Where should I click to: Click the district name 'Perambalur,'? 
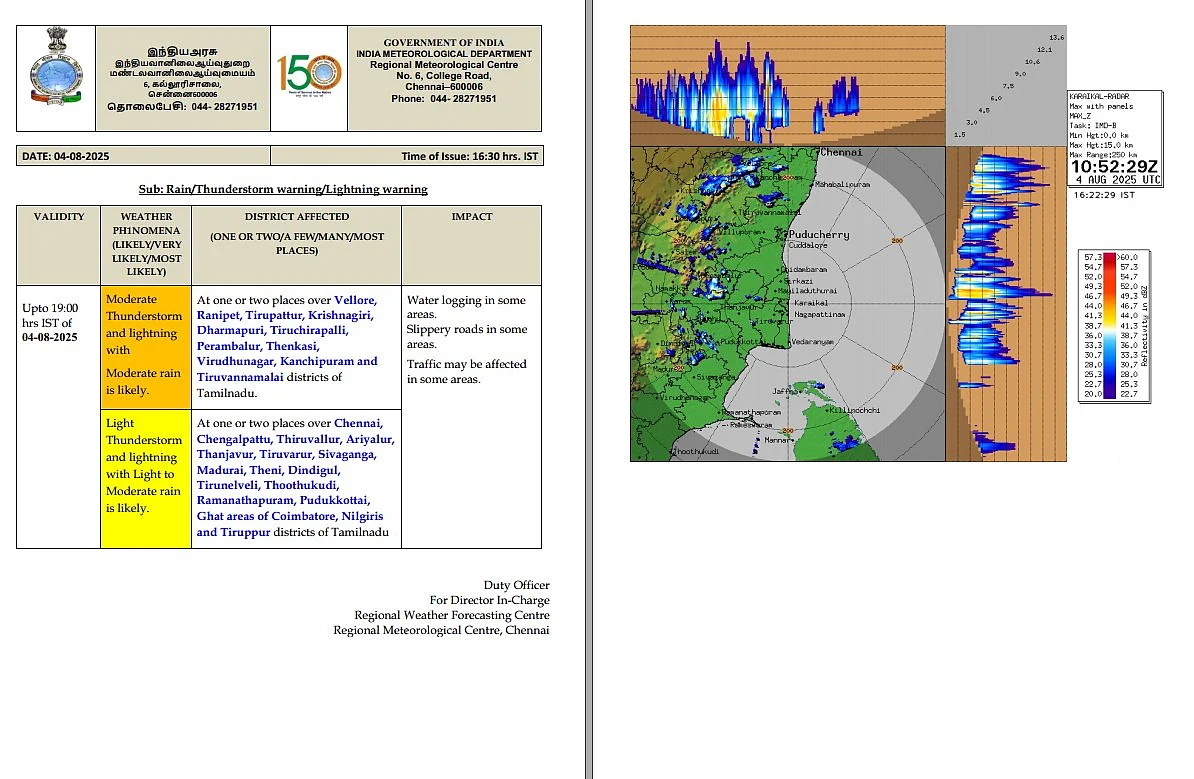pyautogui.click(x=229, y=346)
